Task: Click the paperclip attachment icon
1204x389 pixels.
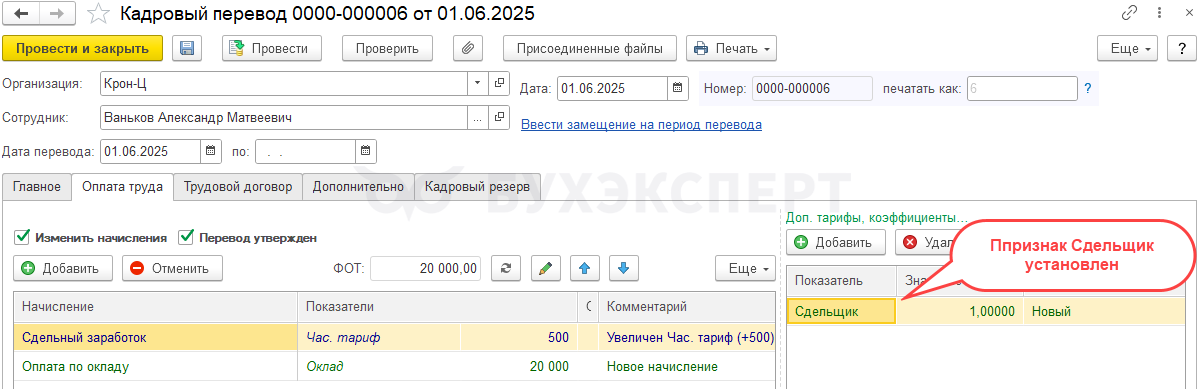Action: coord(468,48)
